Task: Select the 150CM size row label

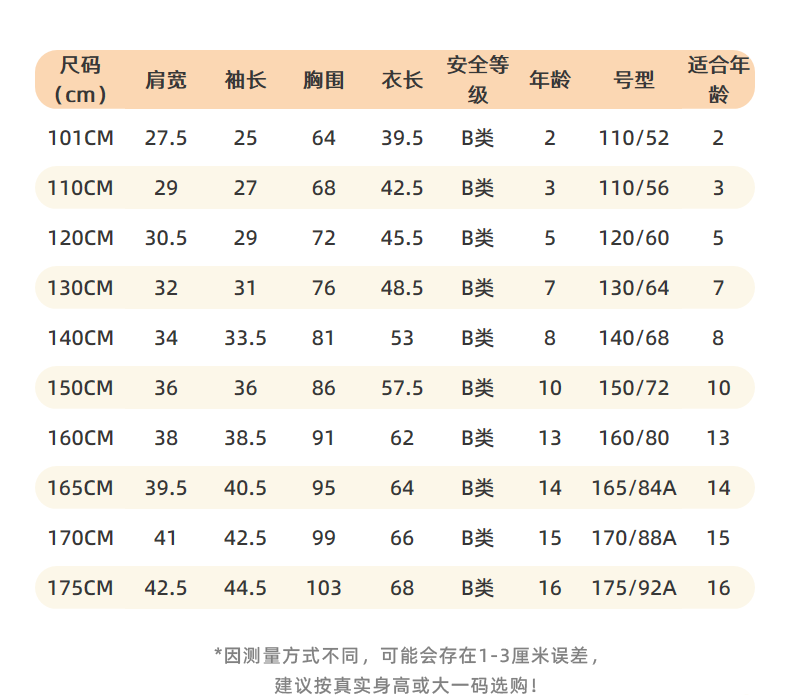Action: click(x=80, y=388)
